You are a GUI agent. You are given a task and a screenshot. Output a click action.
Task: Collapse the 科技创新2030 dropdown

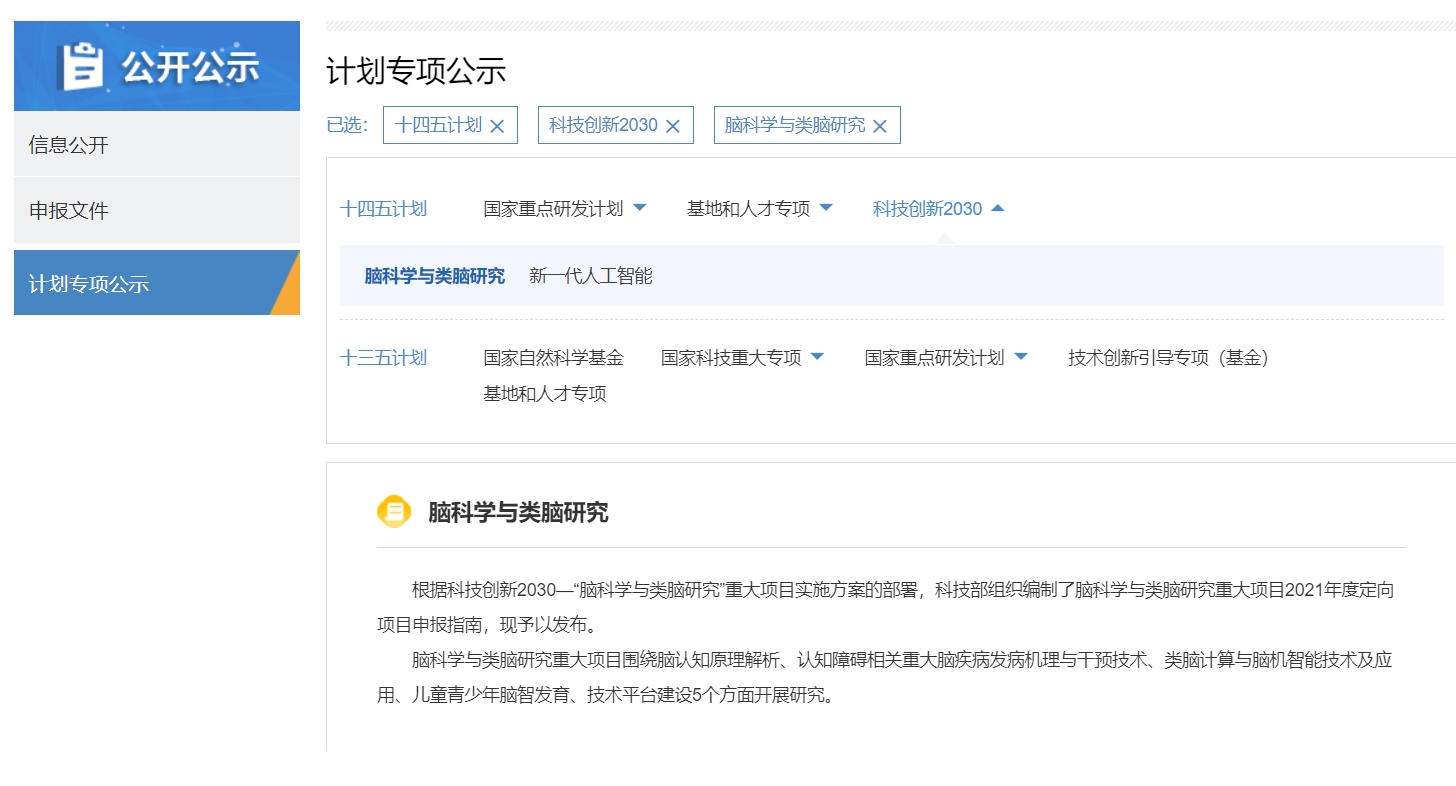click(997, 208)
